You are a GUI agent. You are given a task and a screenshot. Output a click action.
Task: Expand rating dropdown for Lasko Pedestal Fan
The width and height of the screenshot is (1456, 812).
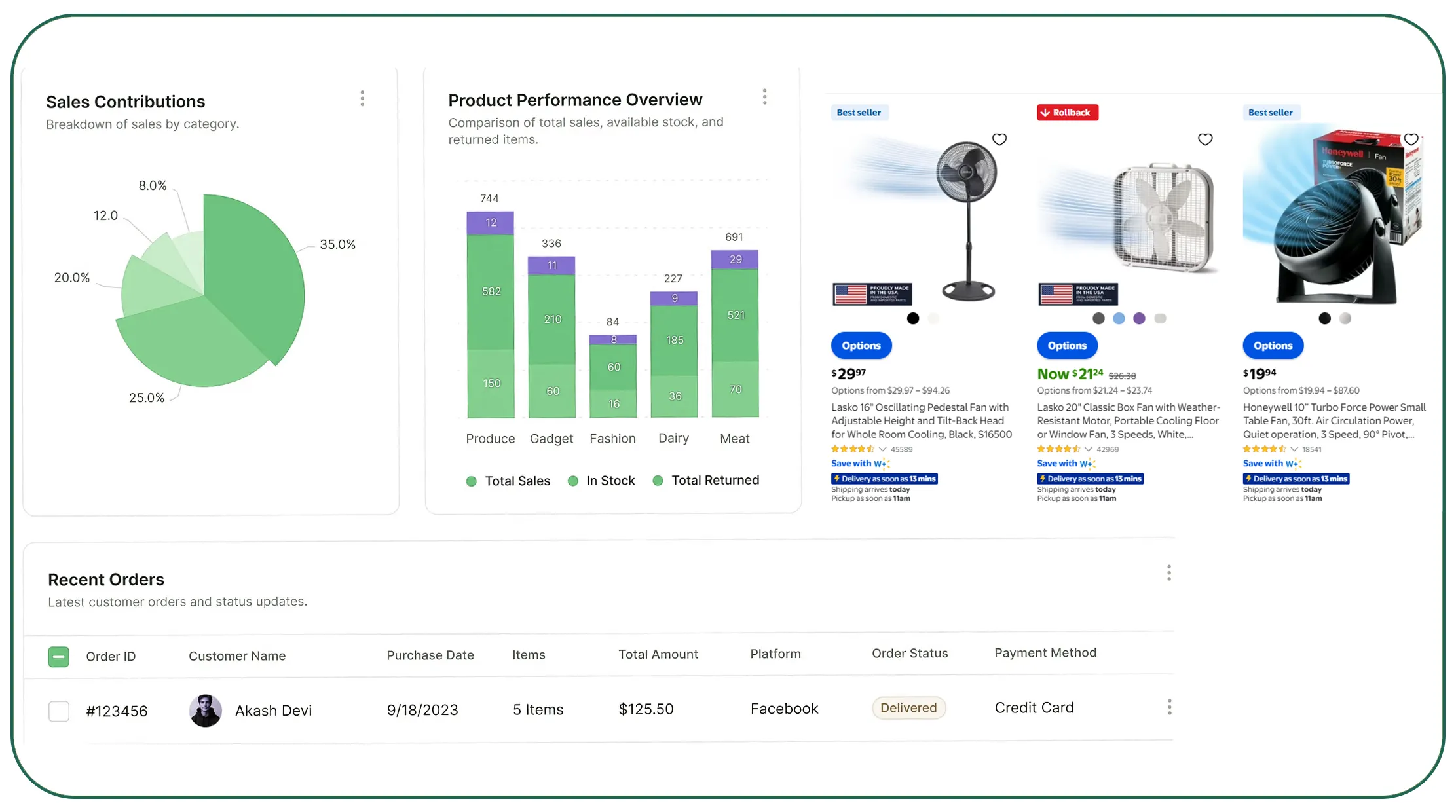[882, 449]
